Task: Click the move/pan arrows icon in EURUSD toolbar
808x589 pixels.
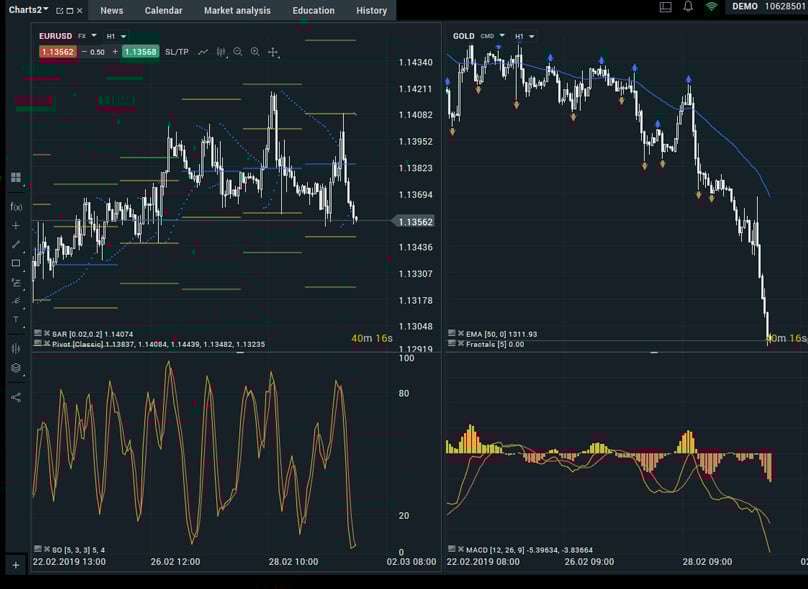Action: 273,52
